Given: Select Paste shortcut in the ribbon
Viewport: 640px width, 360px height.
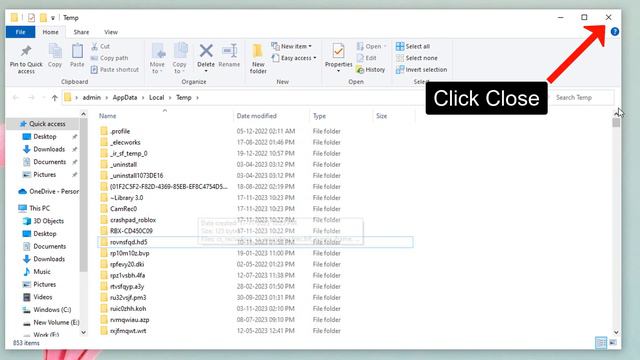Looking at the screenshot, I should [115, 69].
